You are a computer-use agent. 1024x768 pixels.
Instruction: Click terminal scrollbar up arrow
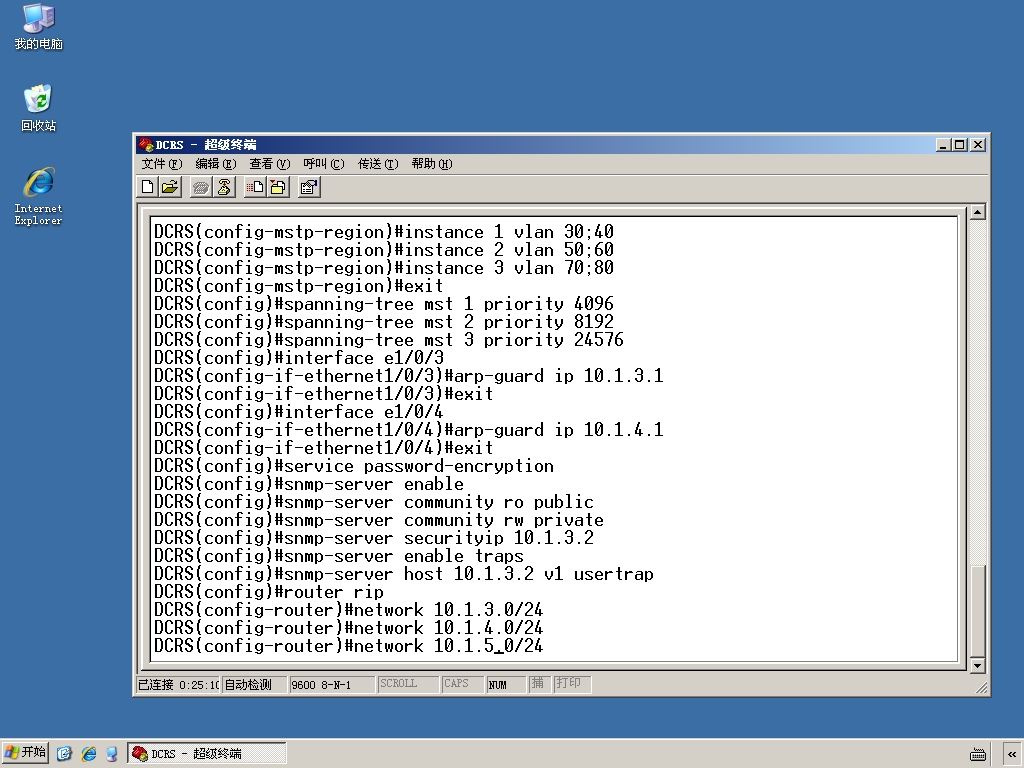(x=977, y=212)
